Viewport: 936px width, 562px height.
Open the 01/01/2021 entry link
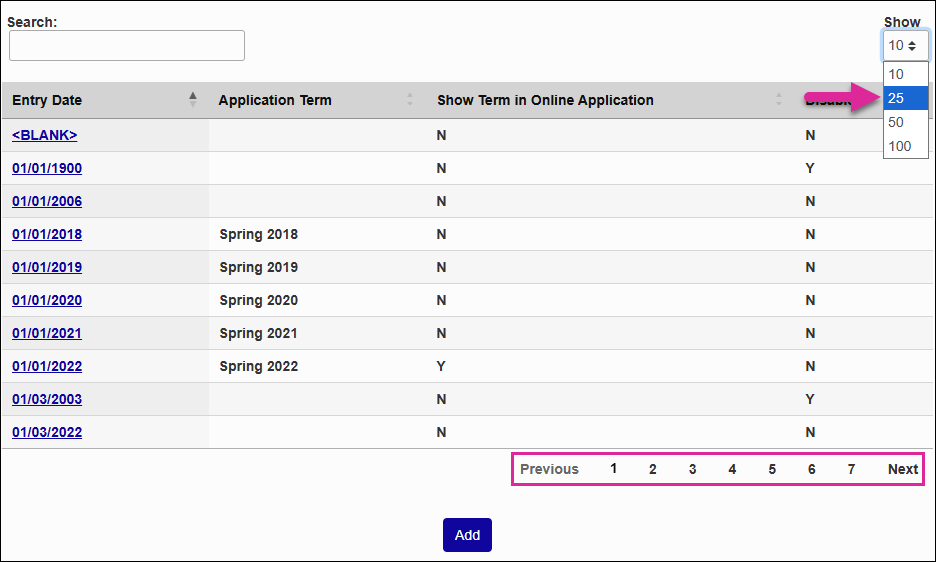point(47,333)
